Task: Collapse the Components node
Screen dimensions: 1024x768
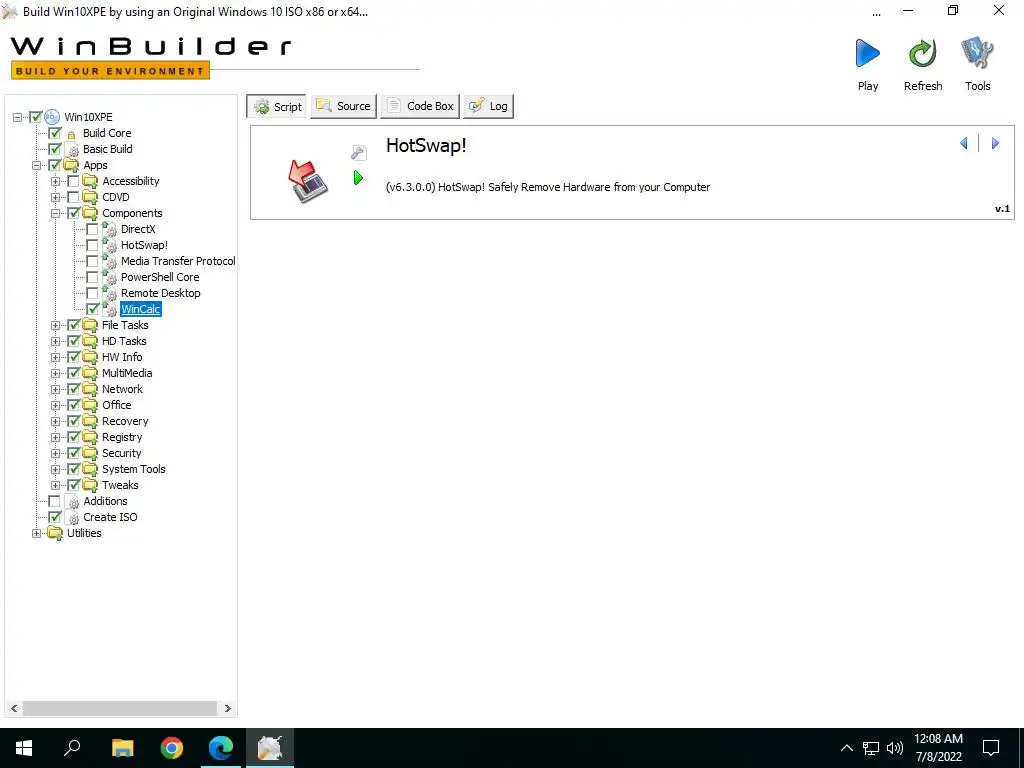Action: [56, 214]
